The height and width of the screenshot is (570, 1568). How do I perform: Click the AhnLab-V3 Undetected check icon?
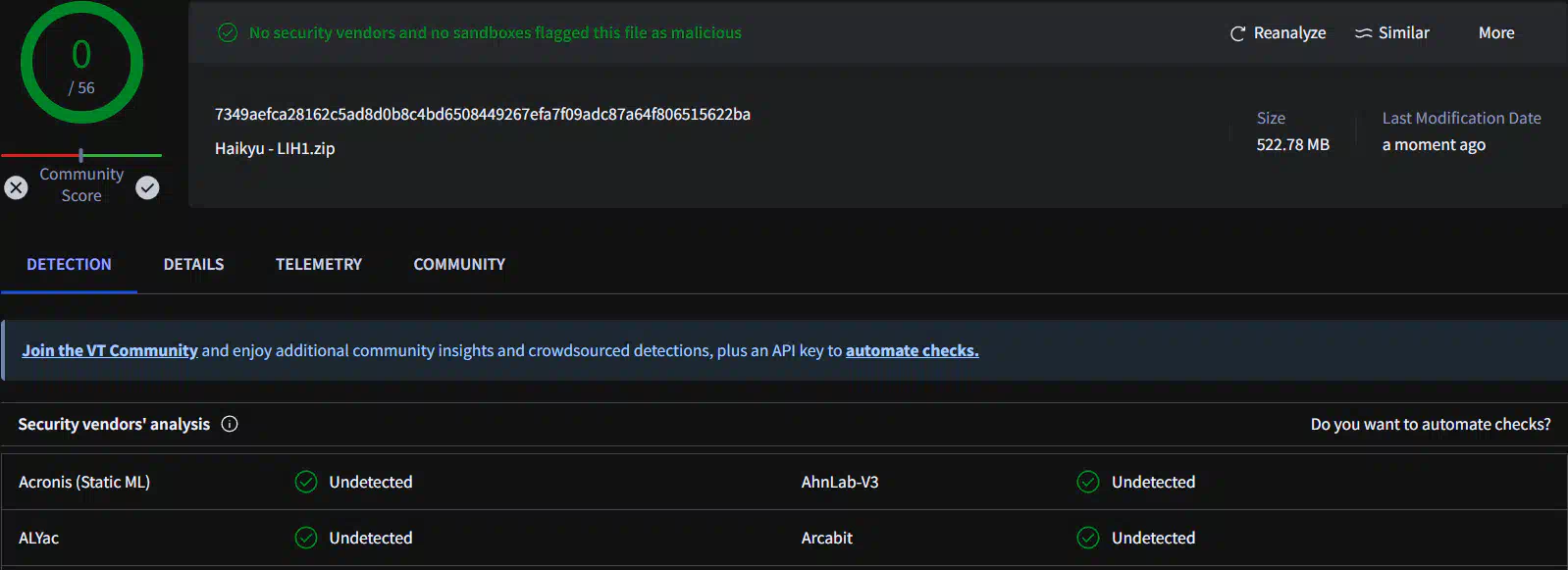click(x=1088, y=482)
